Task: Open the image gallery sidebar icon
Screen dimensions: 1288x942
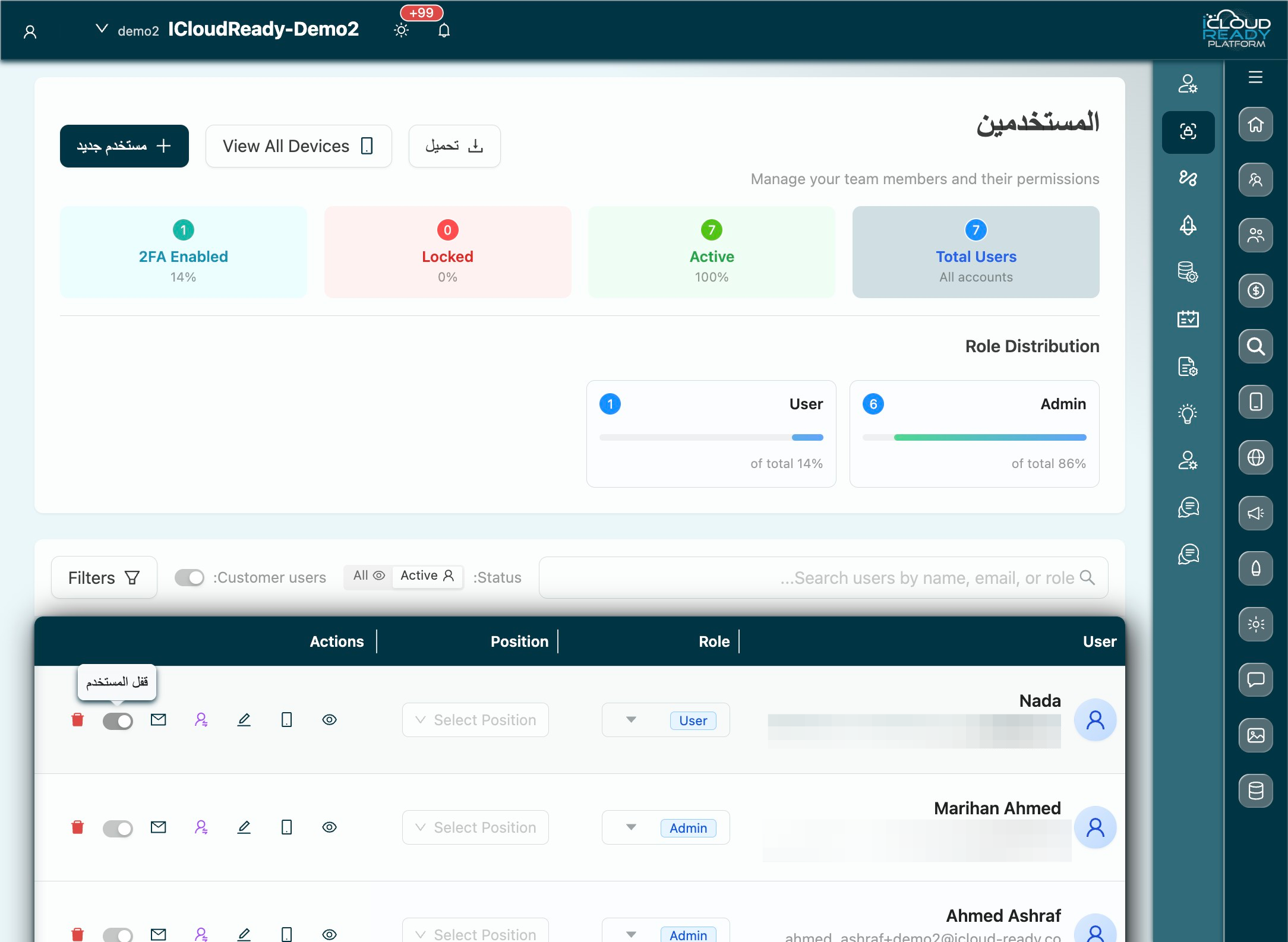Action: (1255, 735)
